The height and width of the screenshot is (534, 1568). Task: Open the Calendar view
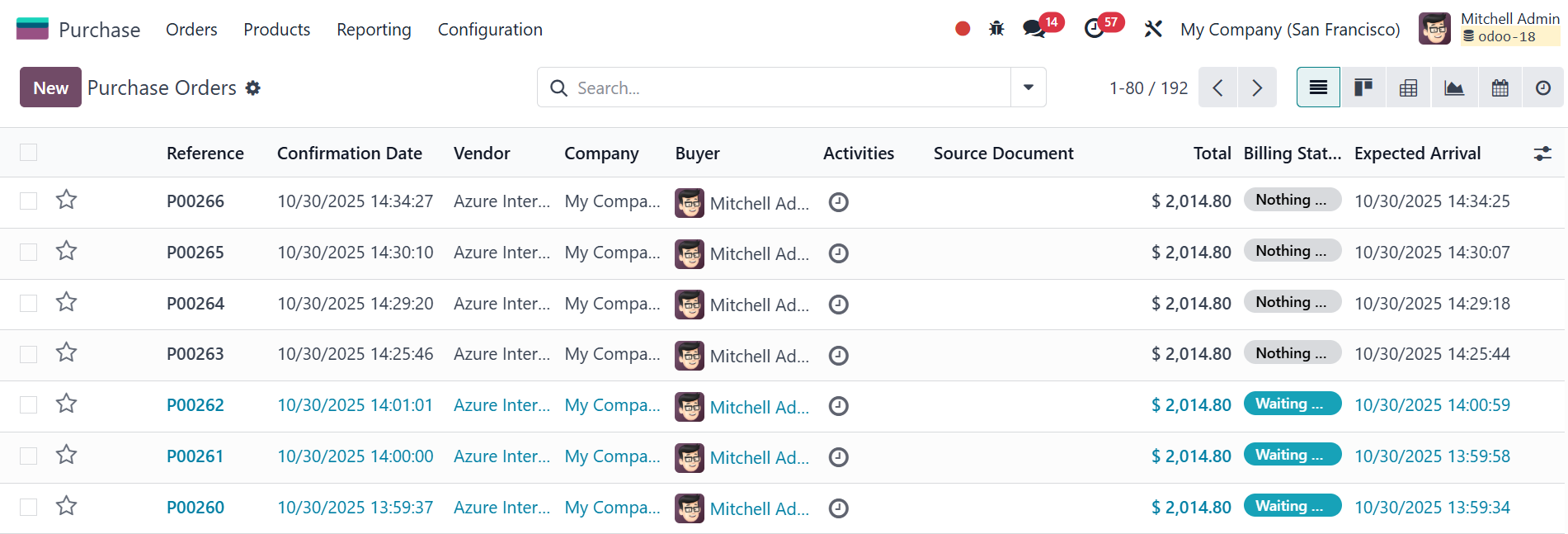(x=1500, y=87)
